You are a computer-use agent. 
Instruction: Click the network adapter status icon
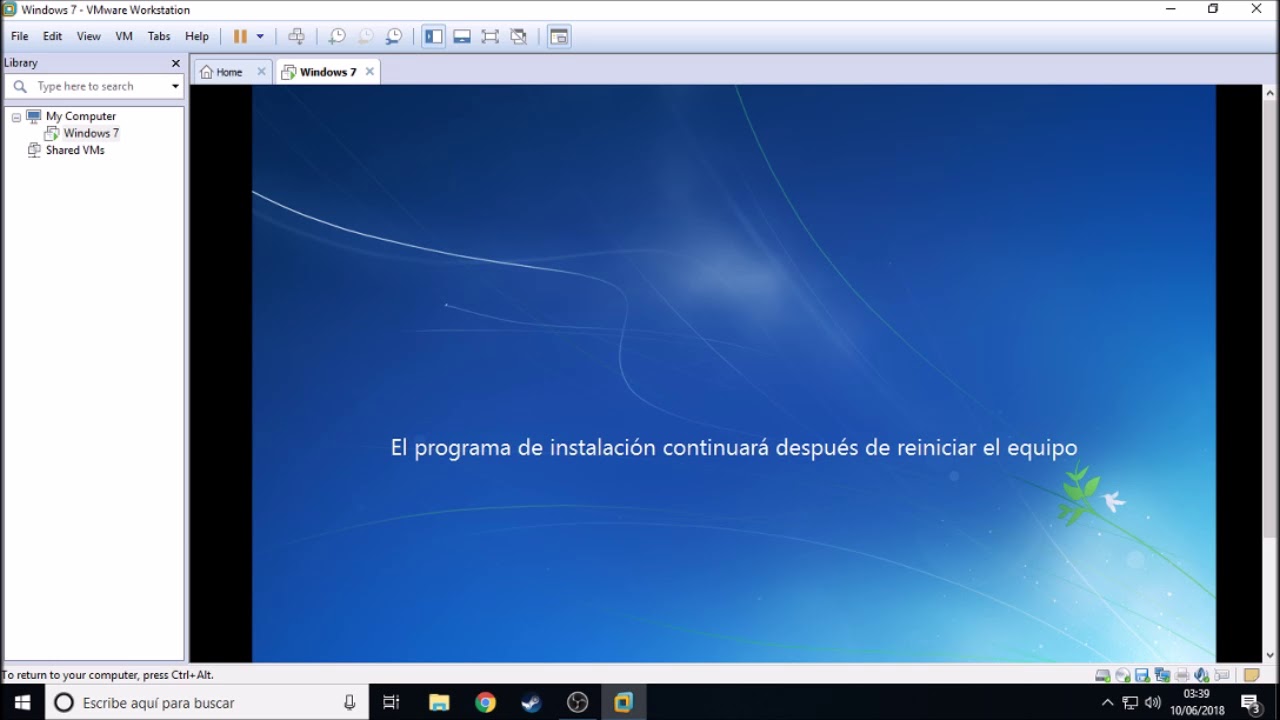pos(1162,675)
